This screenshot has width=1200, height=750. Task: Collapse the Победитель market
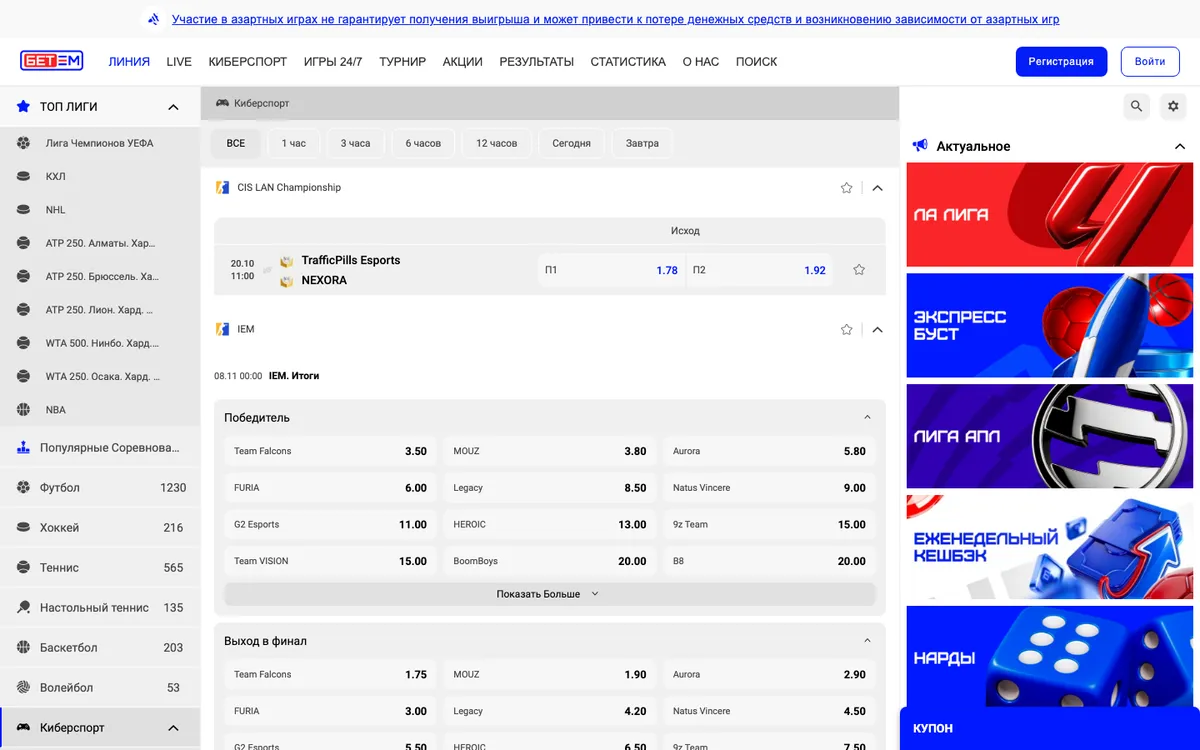pyautogui.click(x=867, y=418)
